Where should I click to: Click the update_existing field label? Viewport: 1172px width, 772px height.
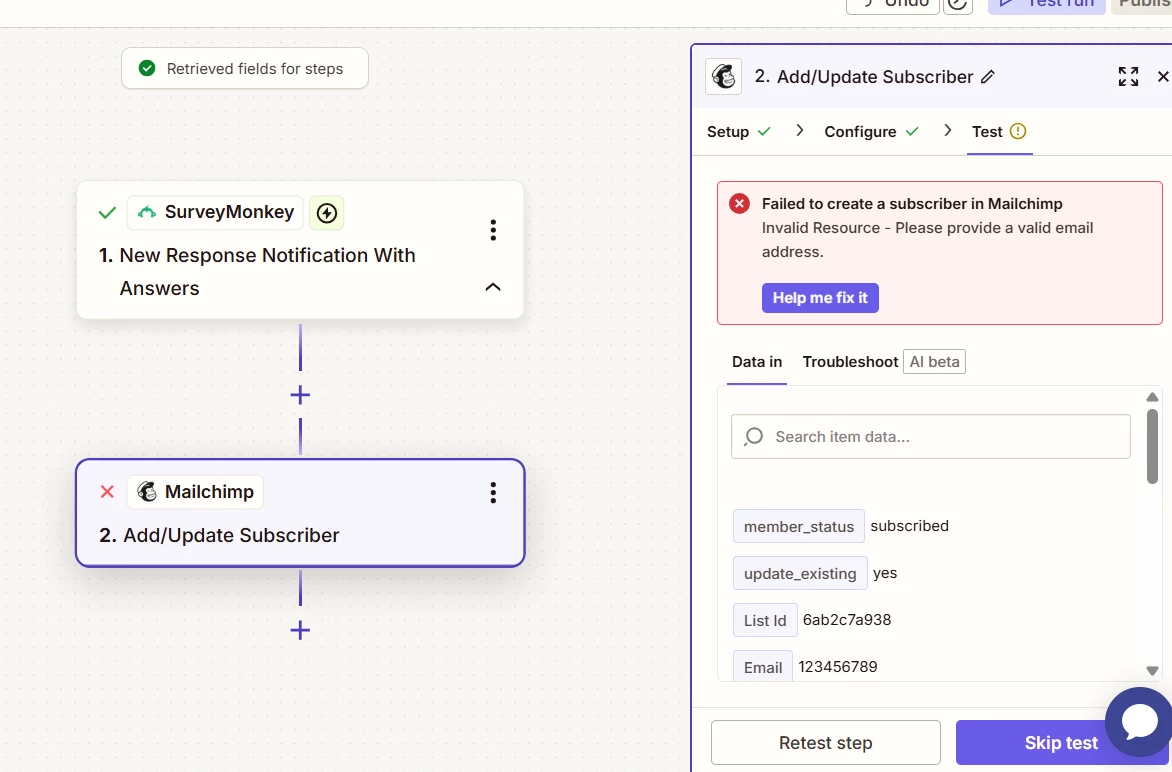[x=800, y=573]
